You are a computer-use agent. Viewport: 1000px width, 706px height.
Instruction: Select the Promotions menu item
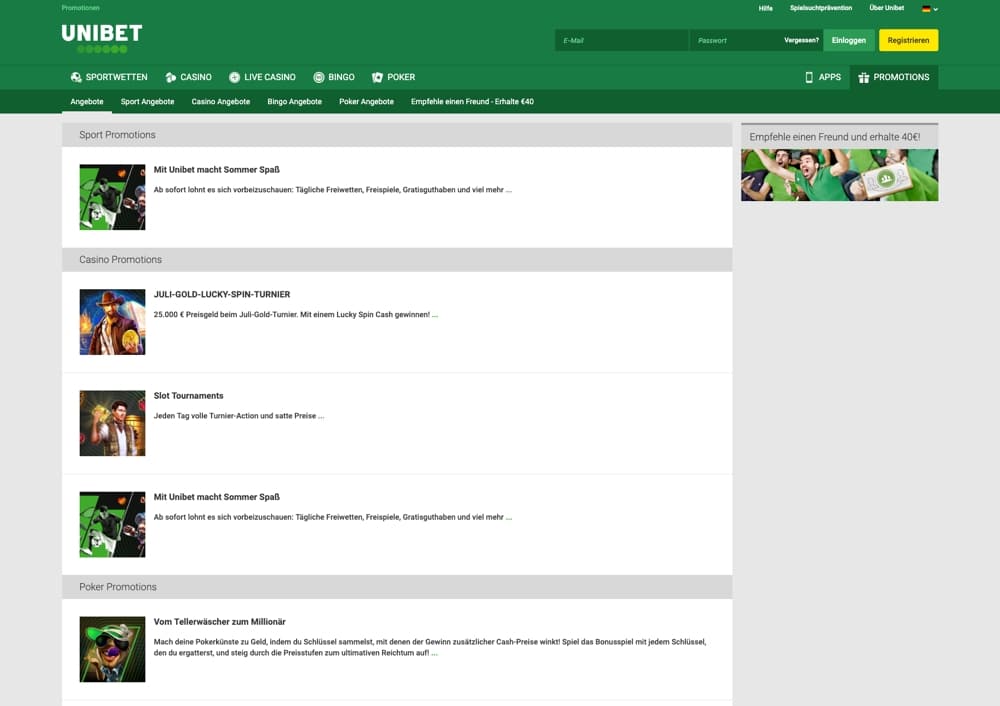[x=894, y=77]
